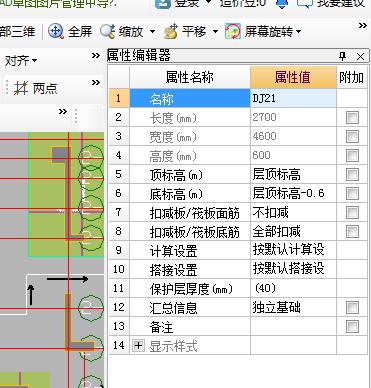This screenshot has height=388, width=371.
Task: Select the 缩放 zoom tool icon
Action: 108,31
